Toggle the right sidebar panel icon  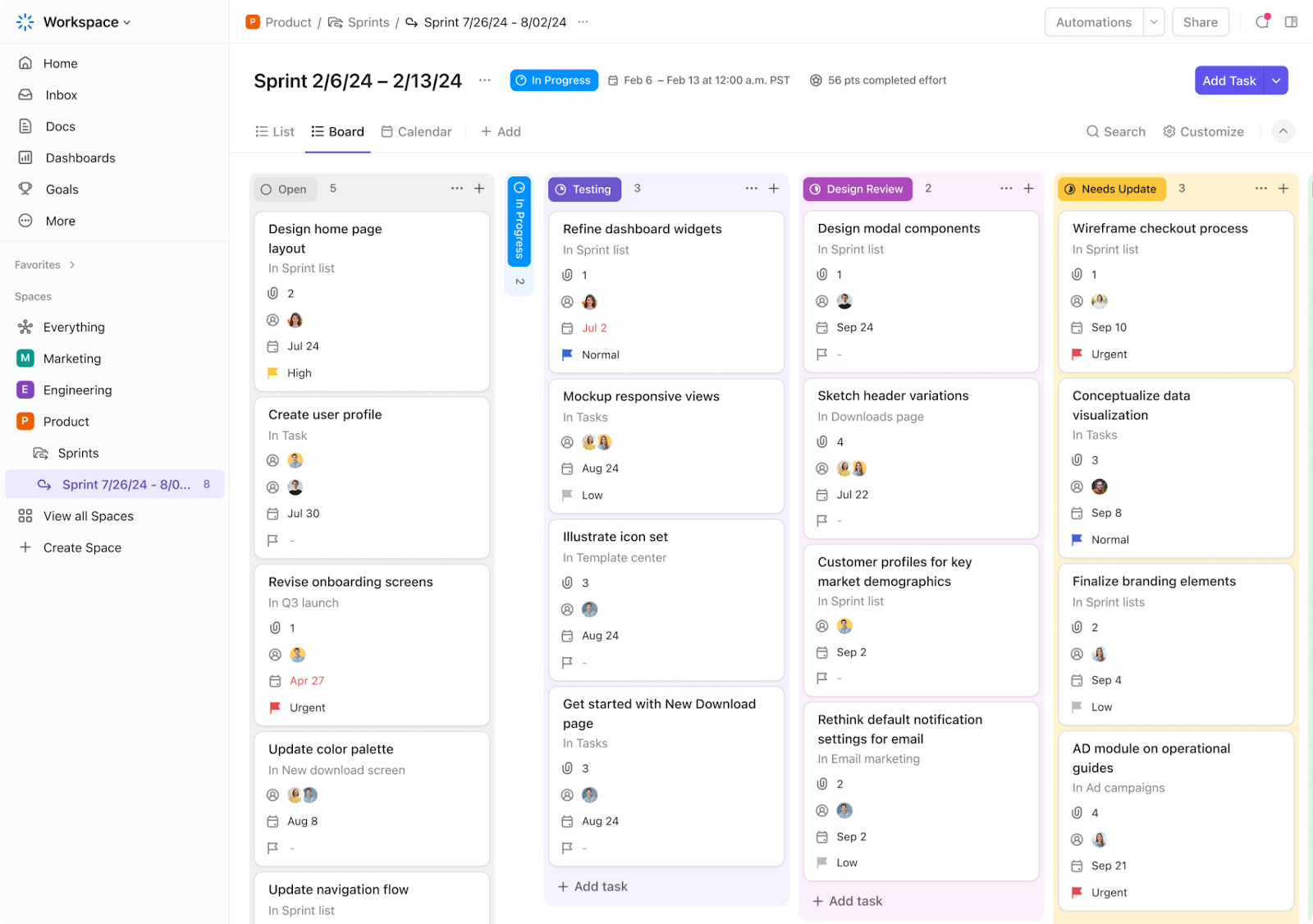(x=1291, y=22)
